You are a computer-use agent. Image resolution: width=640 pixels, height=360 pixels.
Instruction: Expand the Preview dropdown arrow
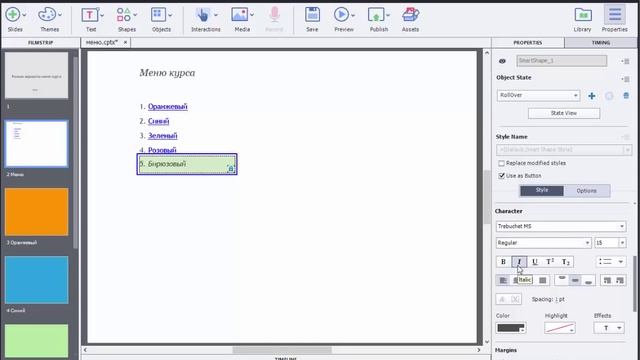[353, 16]
